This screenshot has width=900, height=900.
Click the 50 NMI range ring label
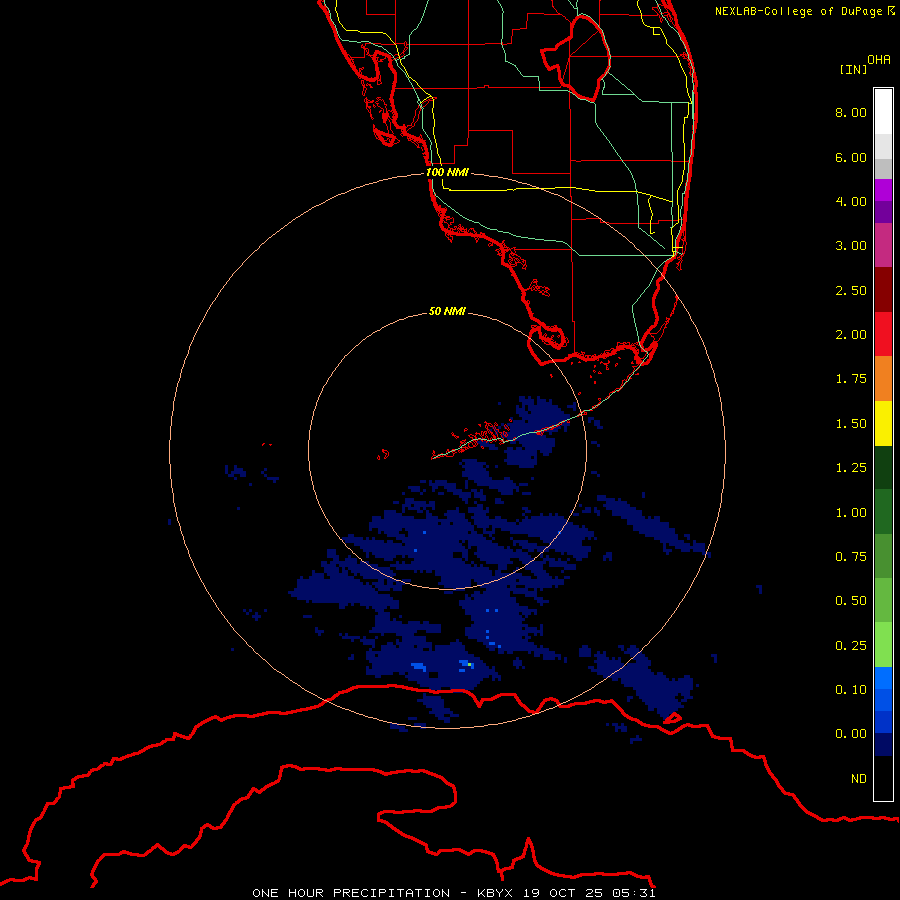pos(447,311)
